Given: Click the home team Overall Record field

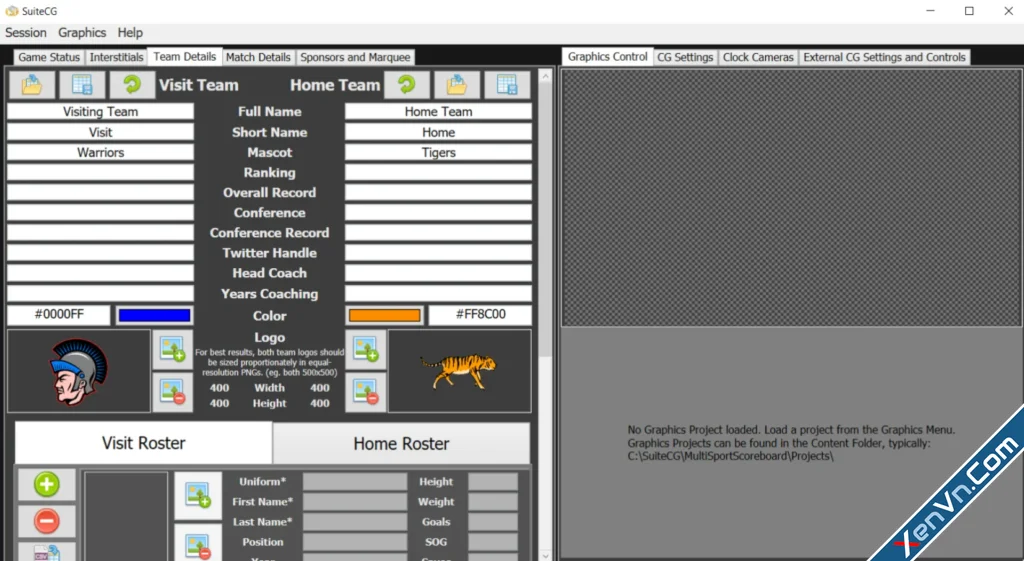Looking at the screenshot, I should (x=438, y=193).
